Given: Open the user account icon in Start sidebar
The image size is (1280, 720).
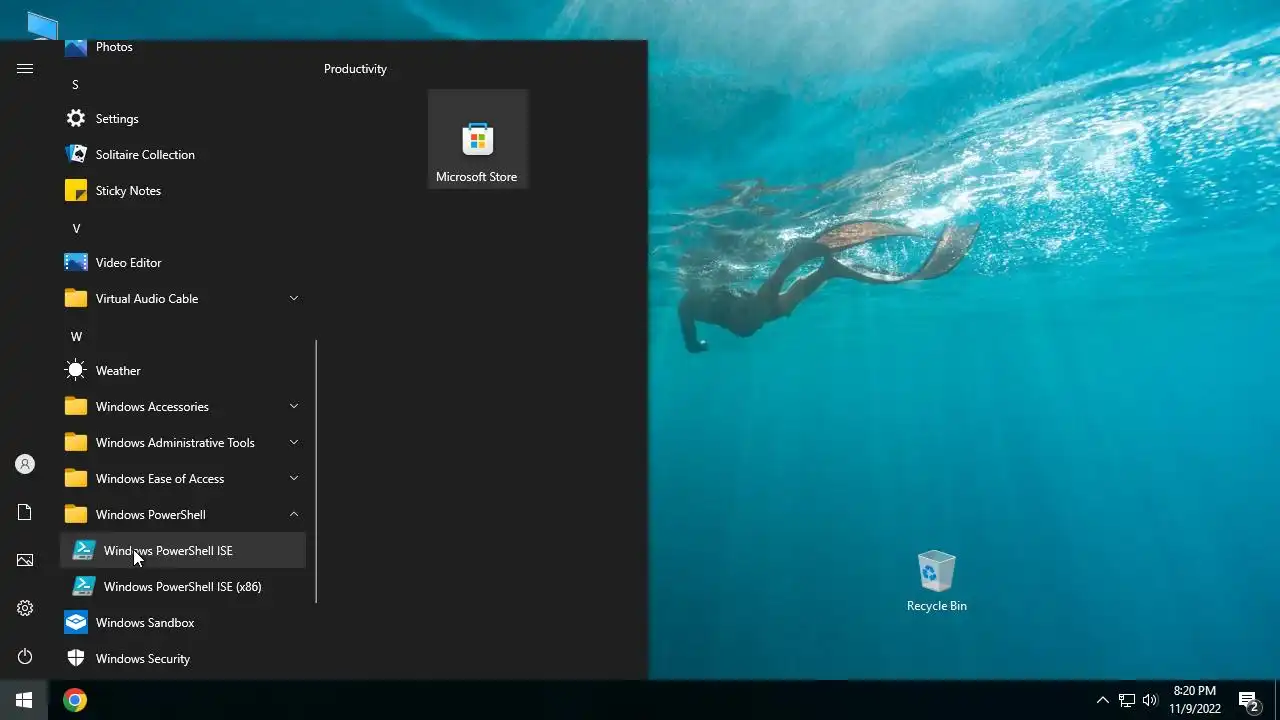Looking at the screenshot, I should coord(25,464).
